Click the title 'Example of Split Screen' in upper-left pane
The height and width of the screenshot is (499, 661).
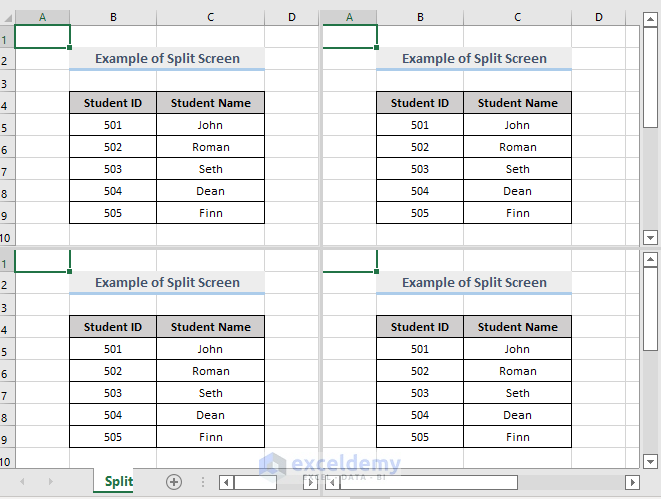[167, 59]
